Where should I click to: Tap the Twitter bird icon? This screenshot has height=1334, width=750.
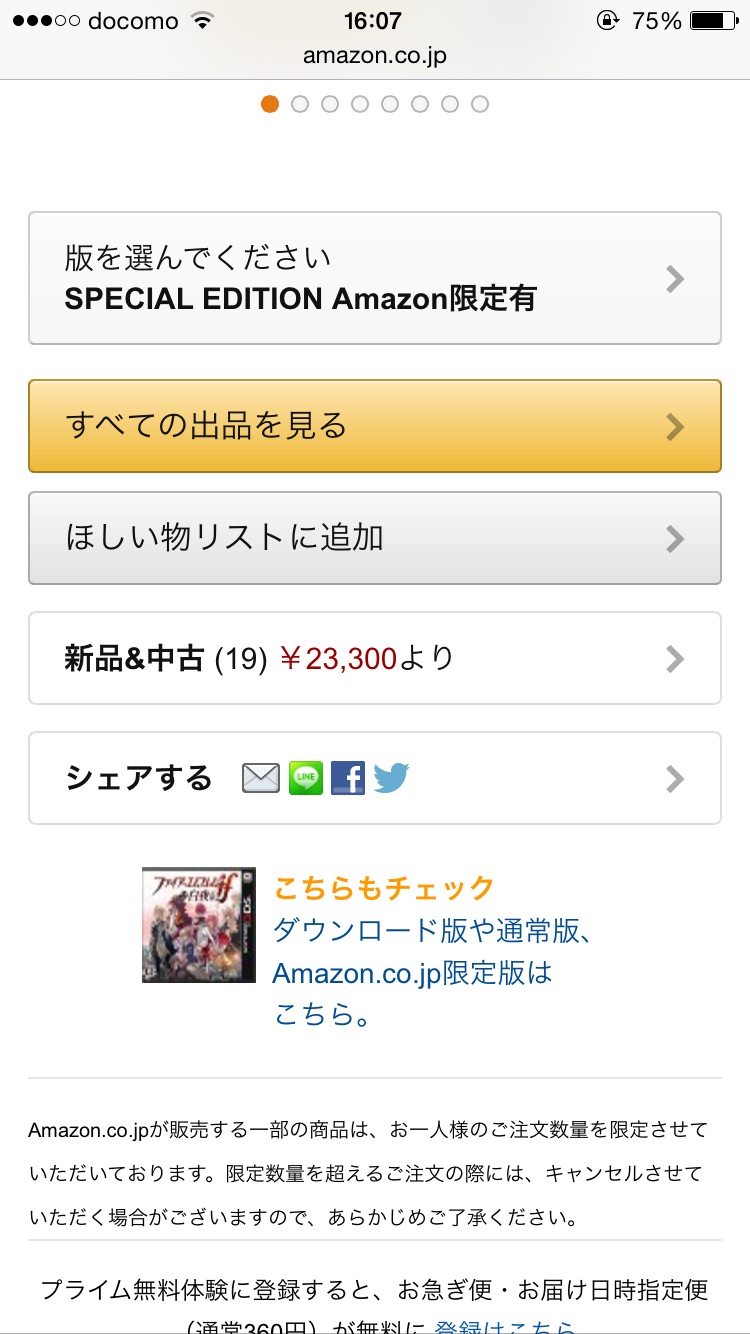391,778
